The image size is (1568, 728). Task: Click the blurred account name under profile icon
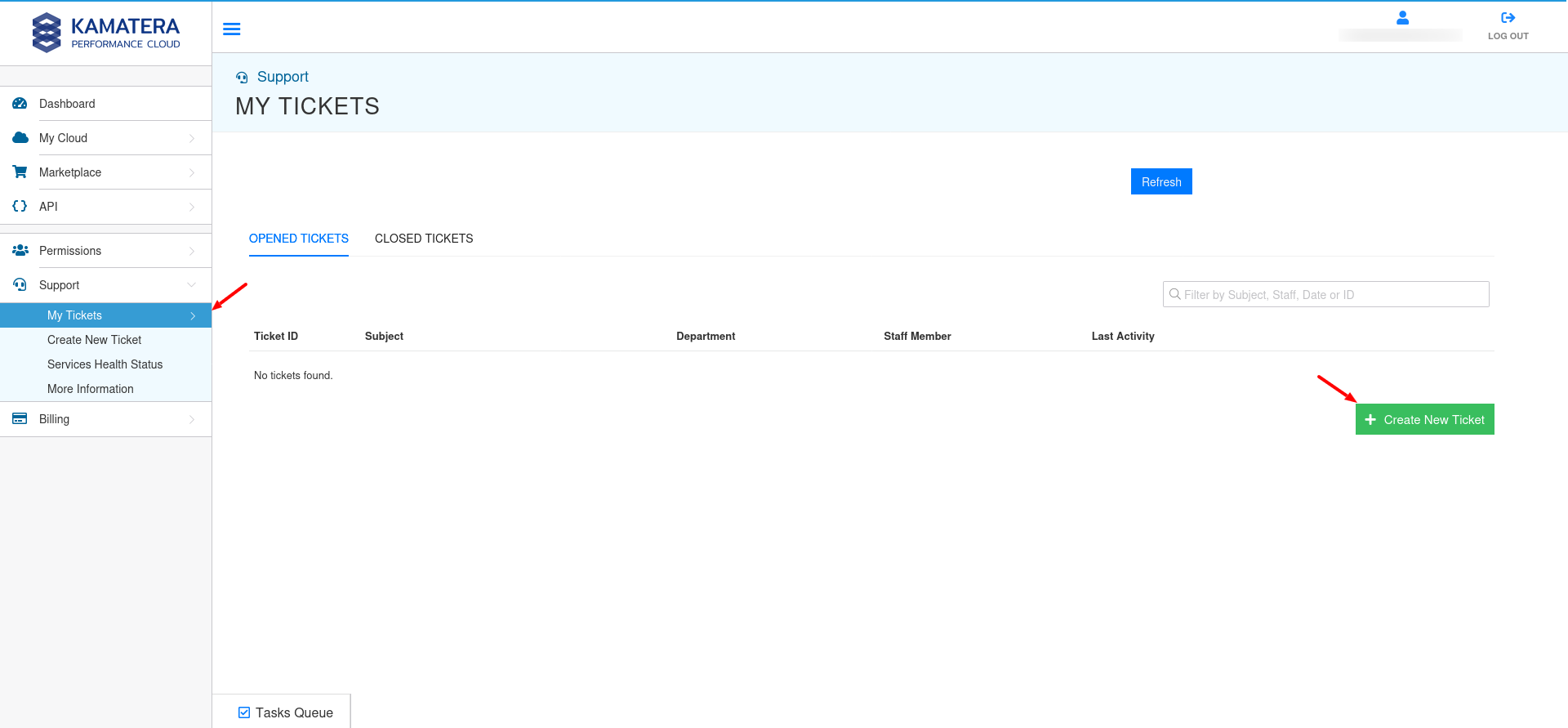(x=1401, y=35)
